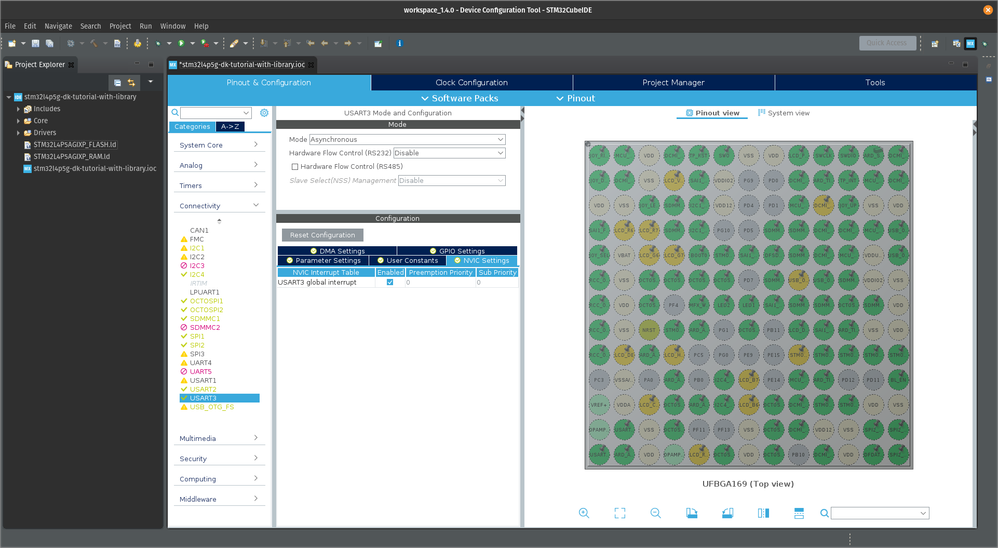Open Hardware Flow Control (RS232) dropdown

coord(449,153)
